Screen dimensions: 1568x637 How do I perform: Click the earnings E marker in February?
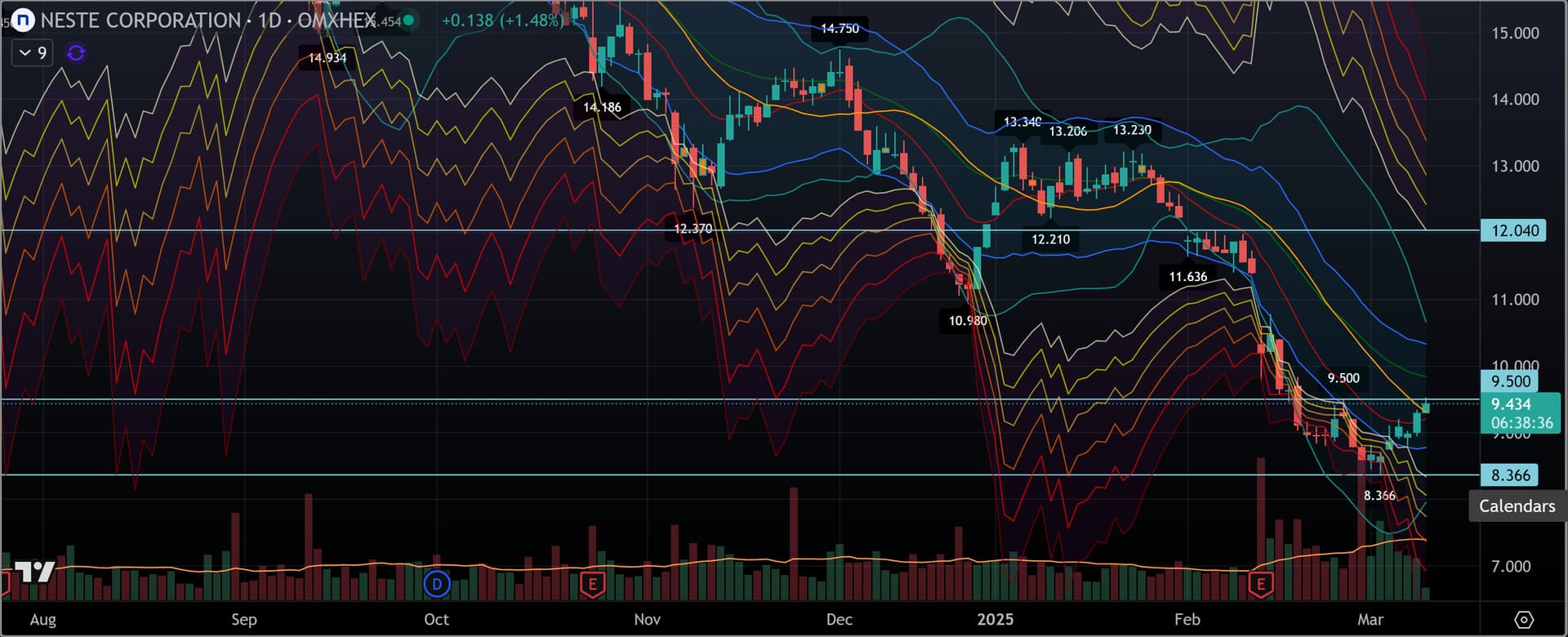tap(1262, 584)
